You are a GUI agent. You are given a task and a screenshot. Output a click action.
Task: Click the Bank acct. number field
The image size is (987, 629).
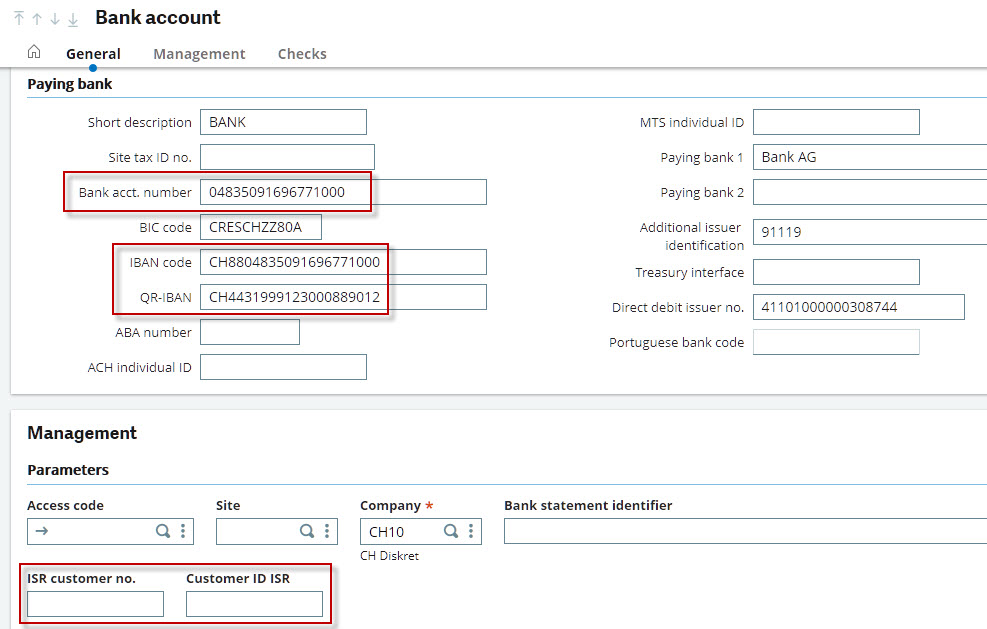click(343, 192)
